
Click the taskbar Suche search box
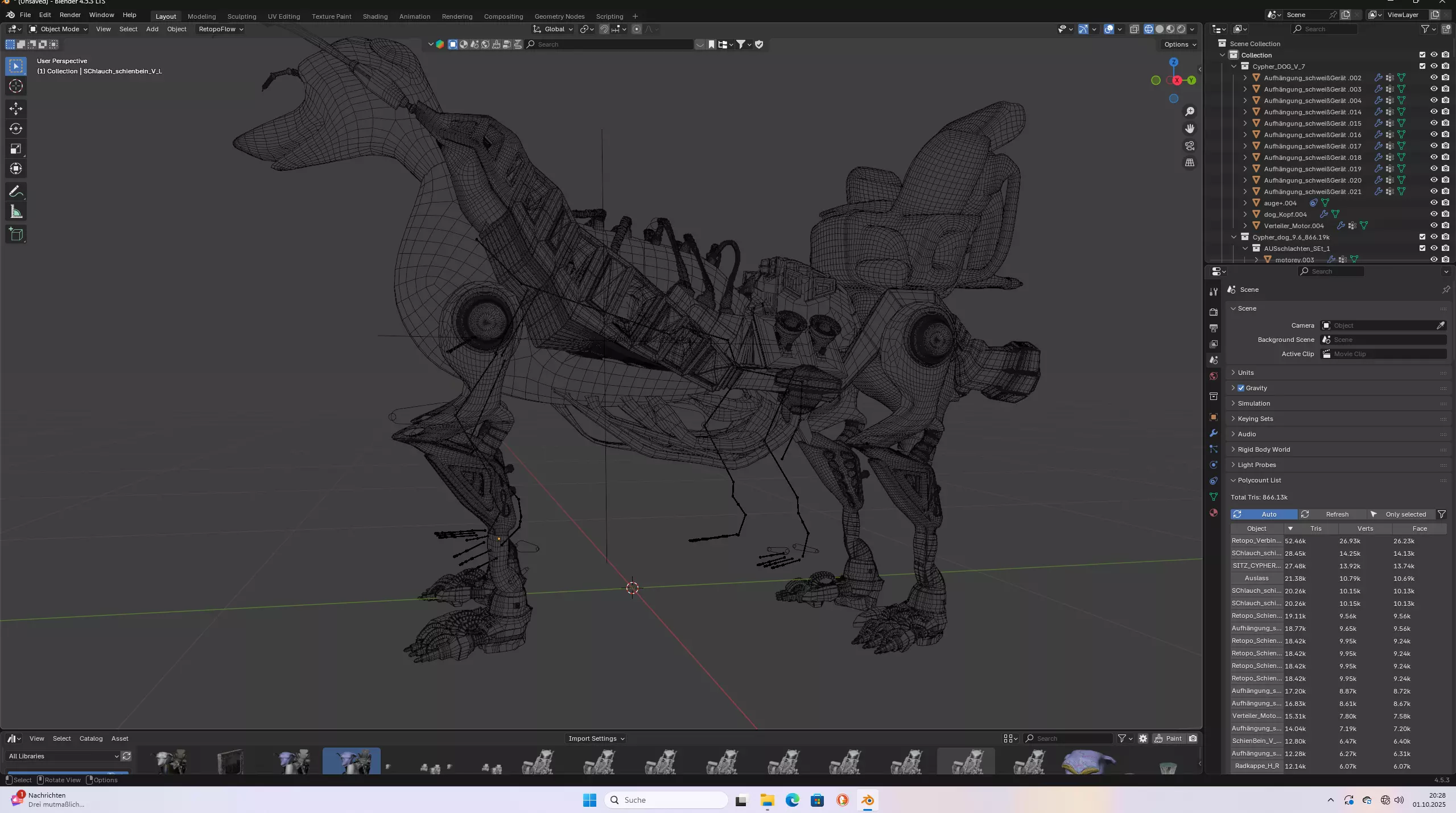click(666, 800)
